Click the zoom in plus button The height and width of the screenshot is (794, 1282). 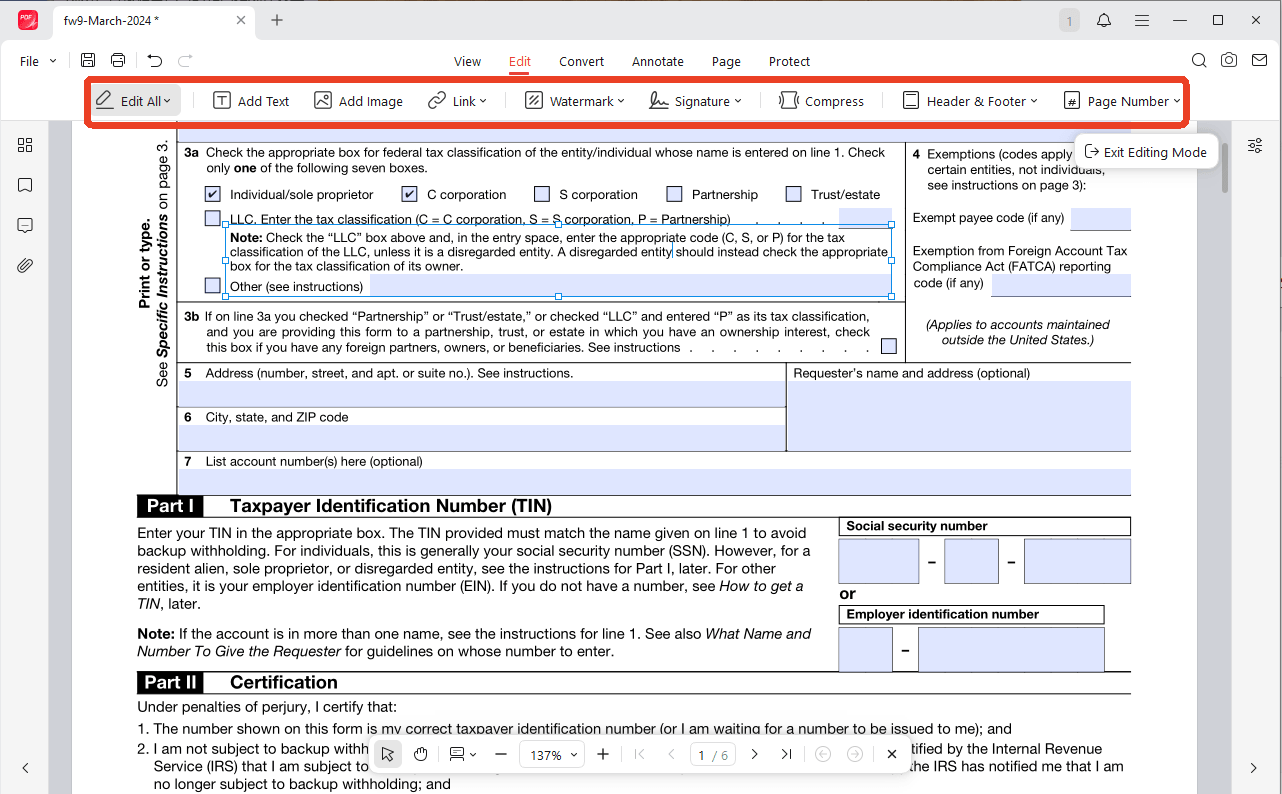click(x=603, y=754)
